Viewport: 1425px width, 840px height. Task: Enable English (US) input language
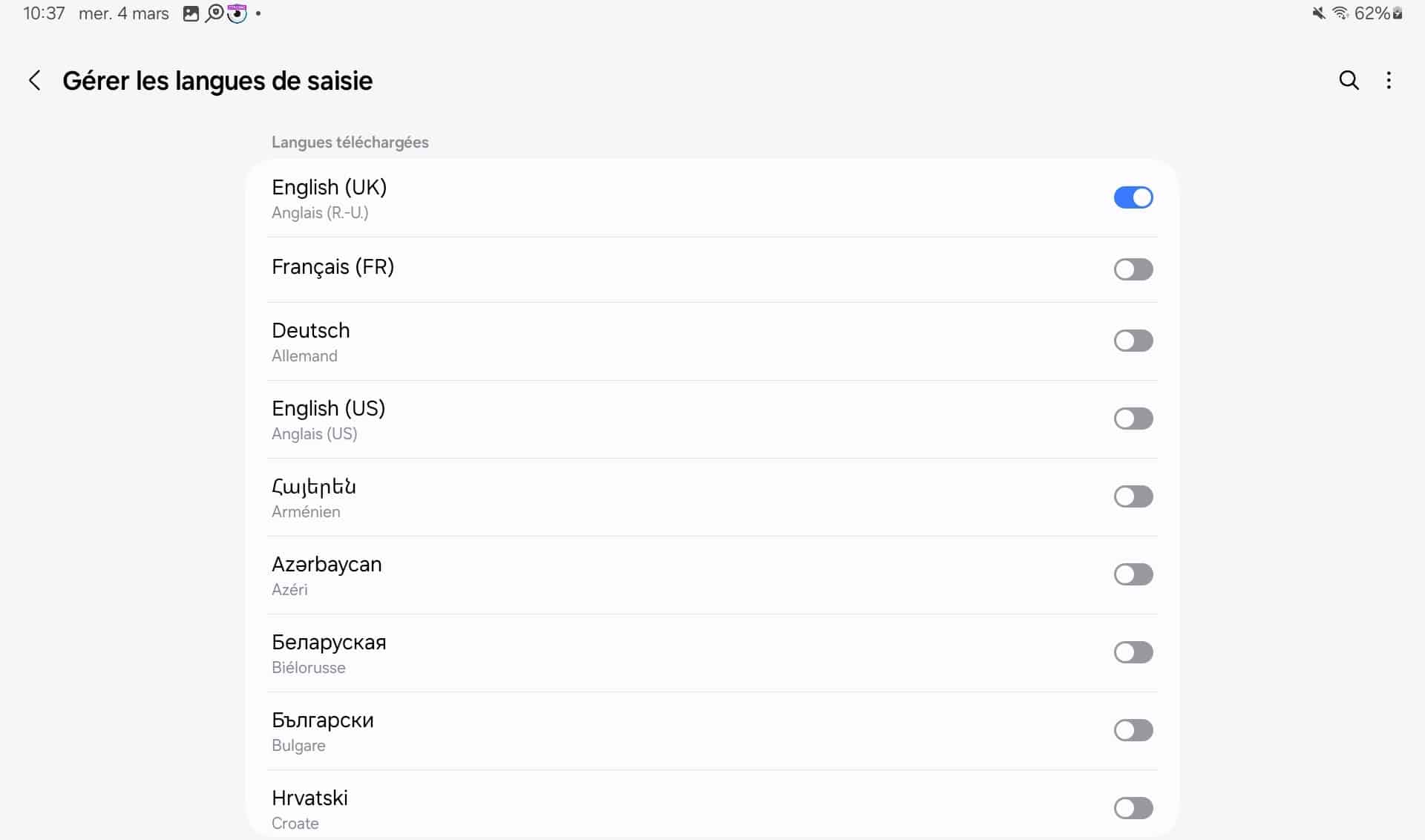coord(1133,419)
